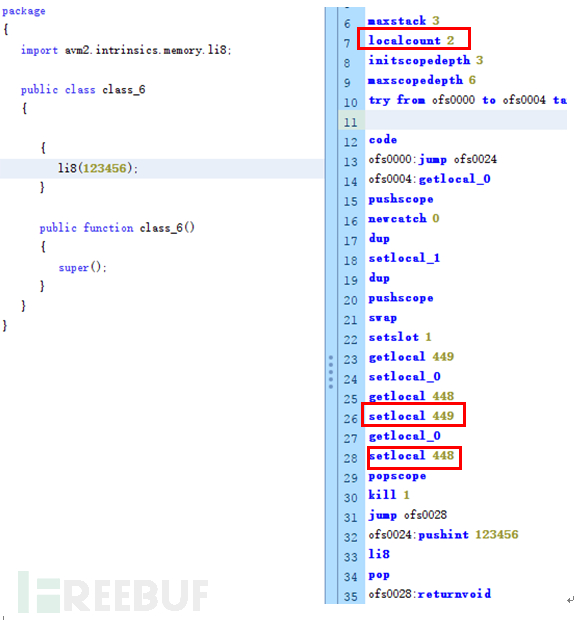The width and height of the screenshot is (588, 620).
Task: Click 'kill 1' instruction
Action: (x=388, y=495)
